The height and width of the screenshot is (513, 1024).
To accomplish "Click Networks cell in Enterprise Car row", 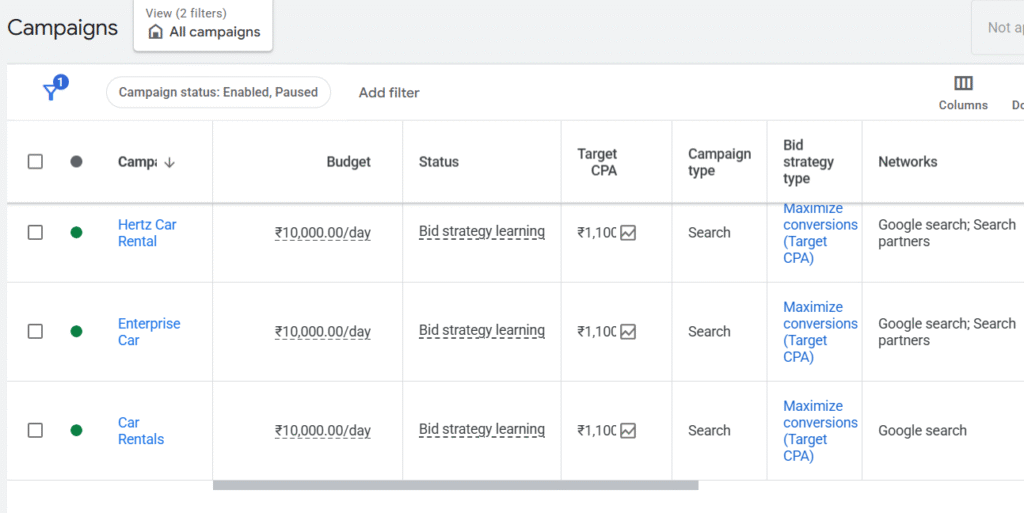I will tap(946, 332).
